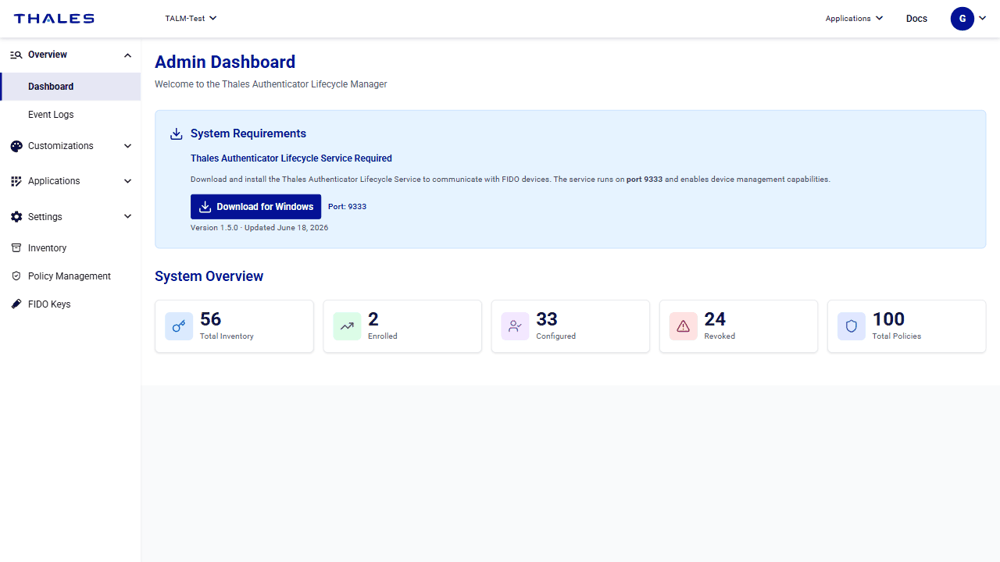Click 'Thales Authenticator Lifecycle Service Required' text
The width and height of the screenshot is (1000, 562).
click(291, 158)
